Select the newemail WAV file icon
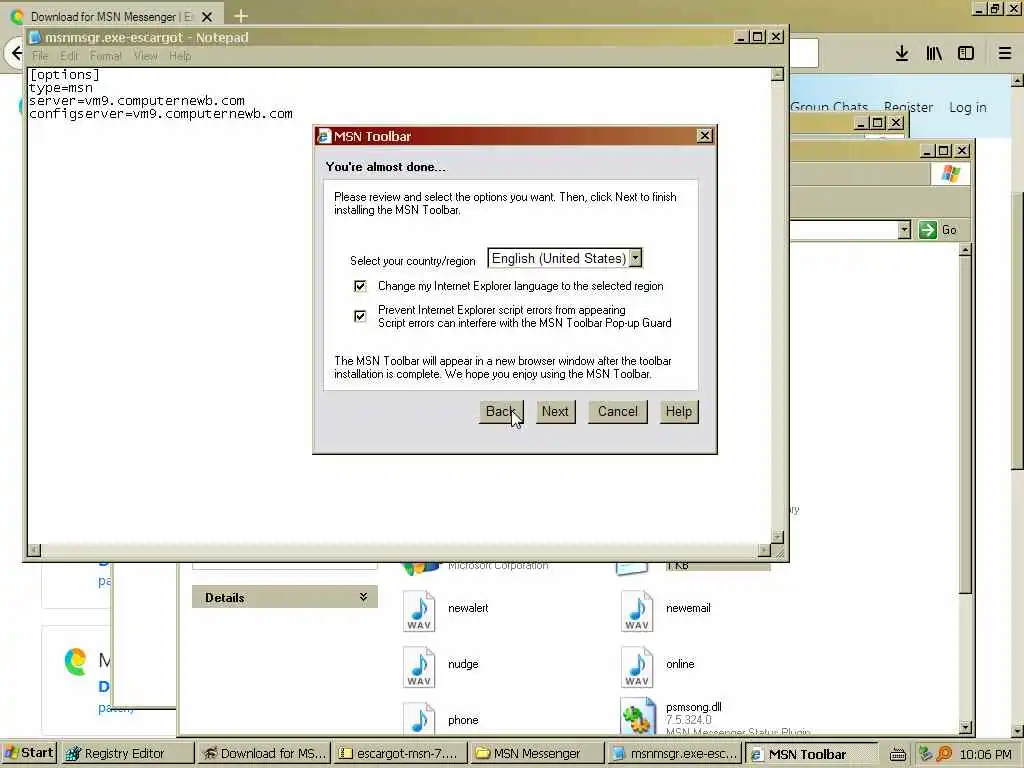Screen dimensions: 1024x768 tap(637, 611)
